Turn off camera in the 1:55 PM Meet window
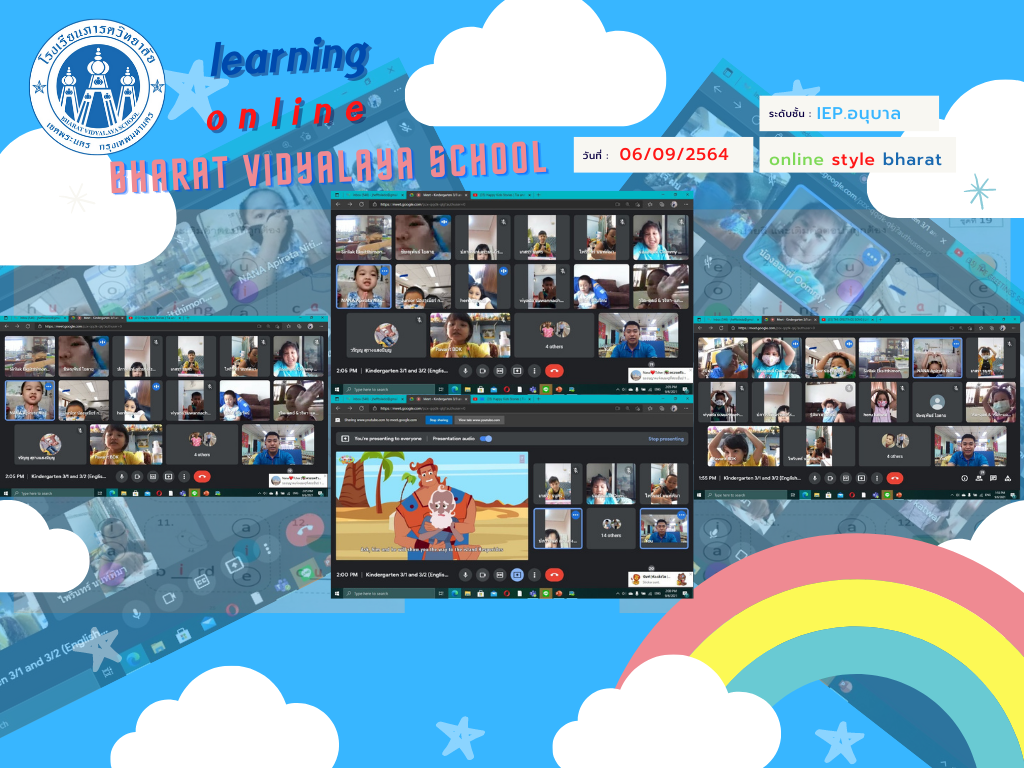The image size is (1024, 768). coord(830,478)
